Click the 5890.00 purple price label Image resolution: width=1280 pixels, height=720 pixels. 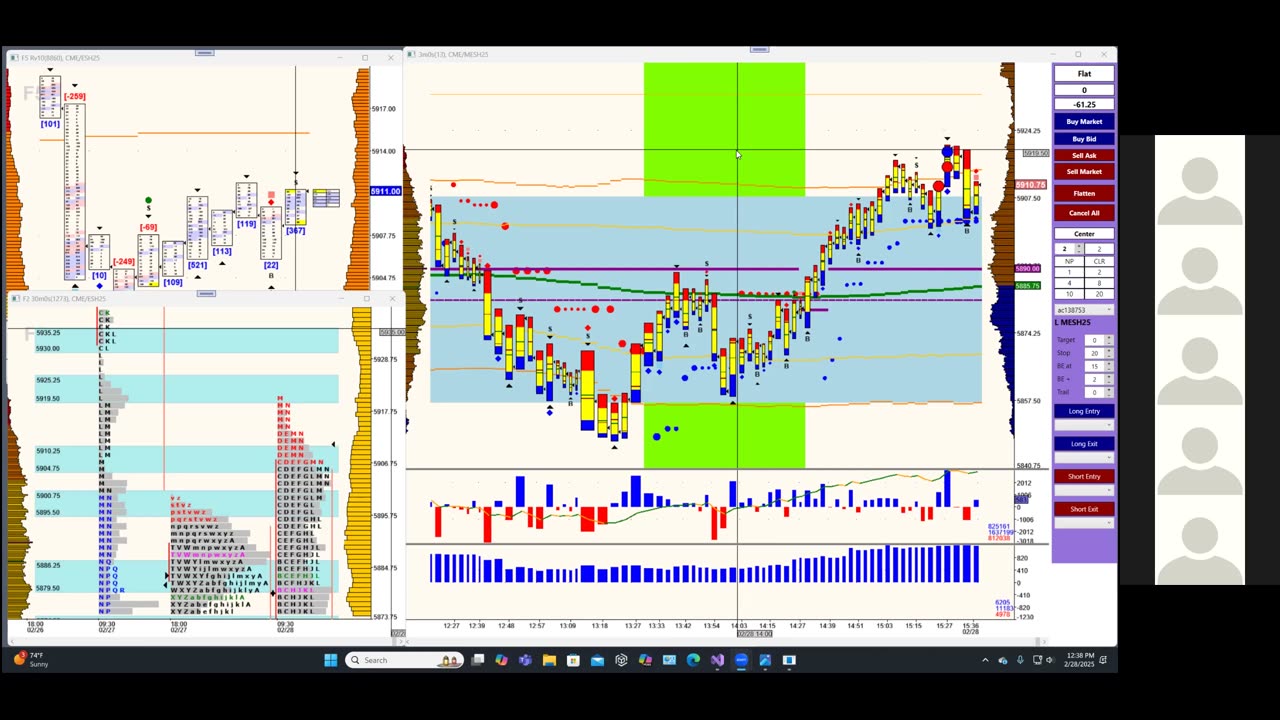(1028, 268)
